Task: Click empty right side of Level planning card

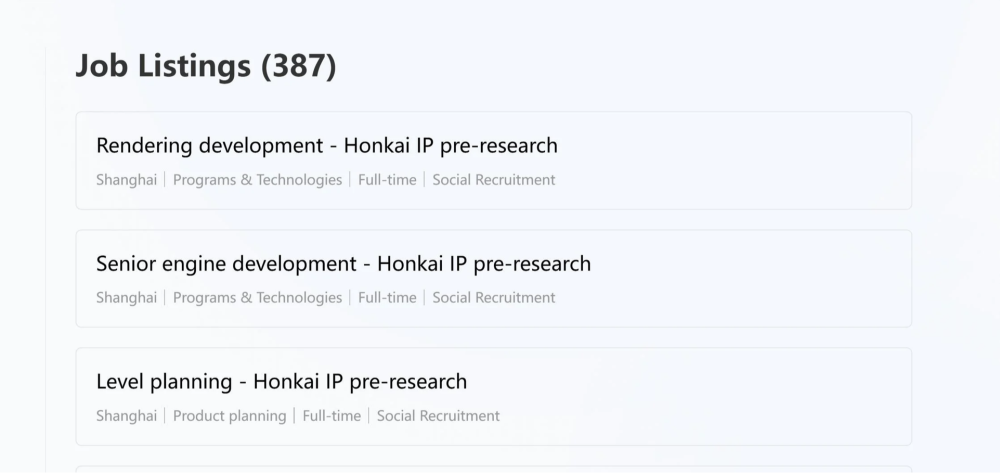Action: pyautogui.click(x=780, y=396)
